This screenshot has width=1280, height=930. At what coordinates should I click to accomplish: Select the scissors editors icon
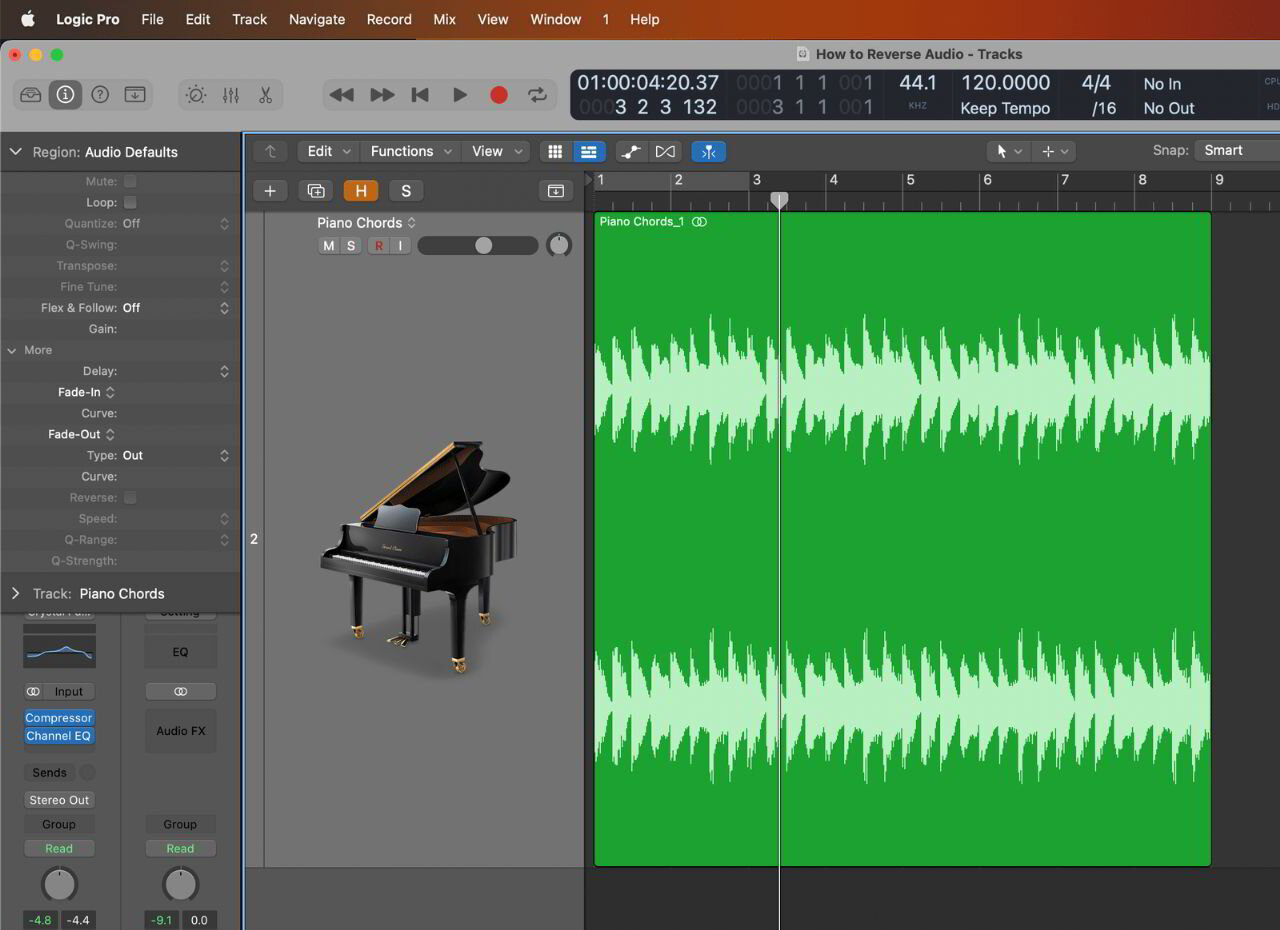coord(266,94)
